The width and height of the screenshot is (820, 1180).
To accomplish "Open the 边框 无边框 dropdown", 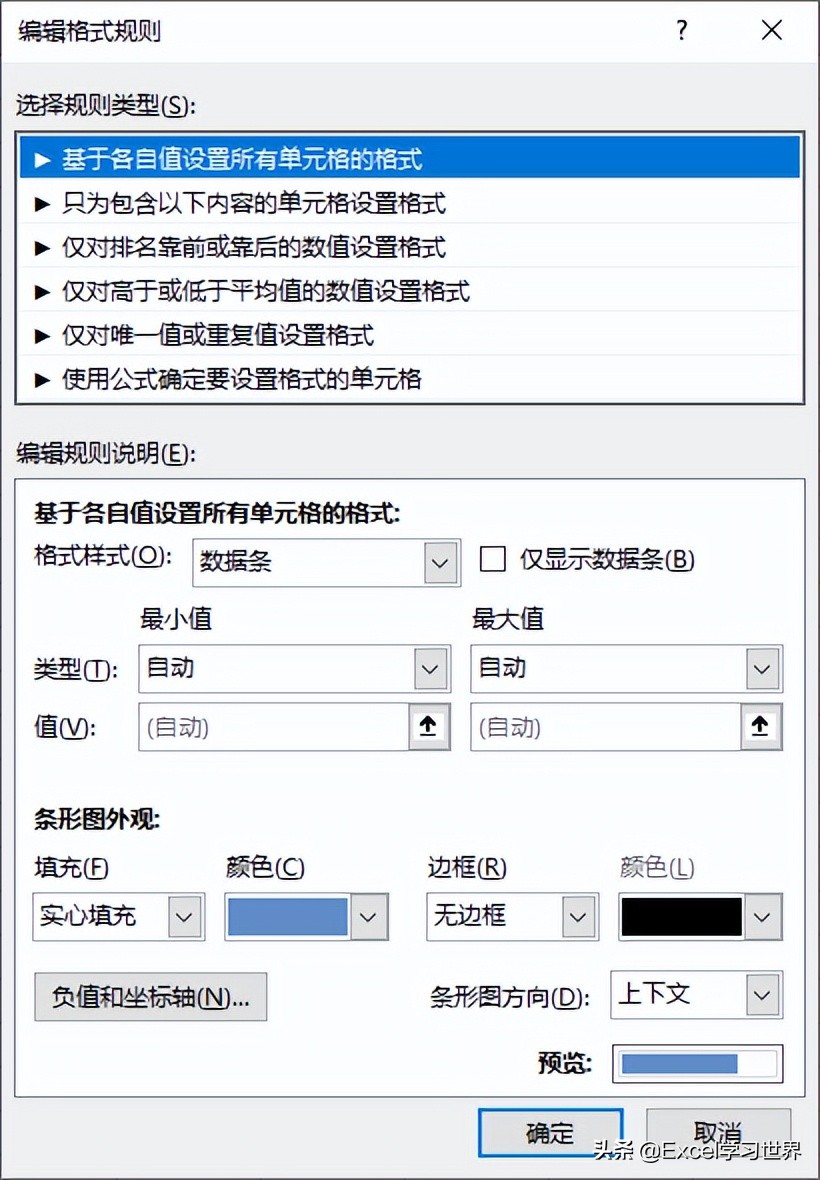I will (512, 917).
